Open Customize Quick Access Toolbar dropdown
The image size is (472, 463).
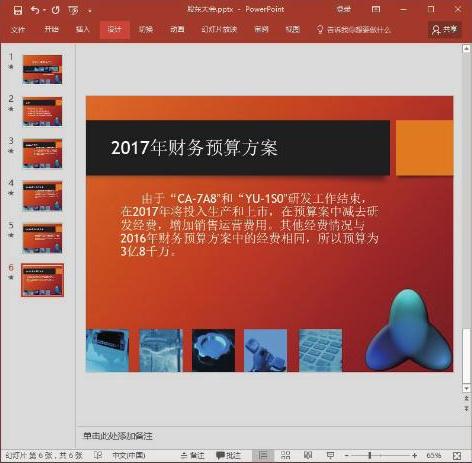(x=90, y=11)
